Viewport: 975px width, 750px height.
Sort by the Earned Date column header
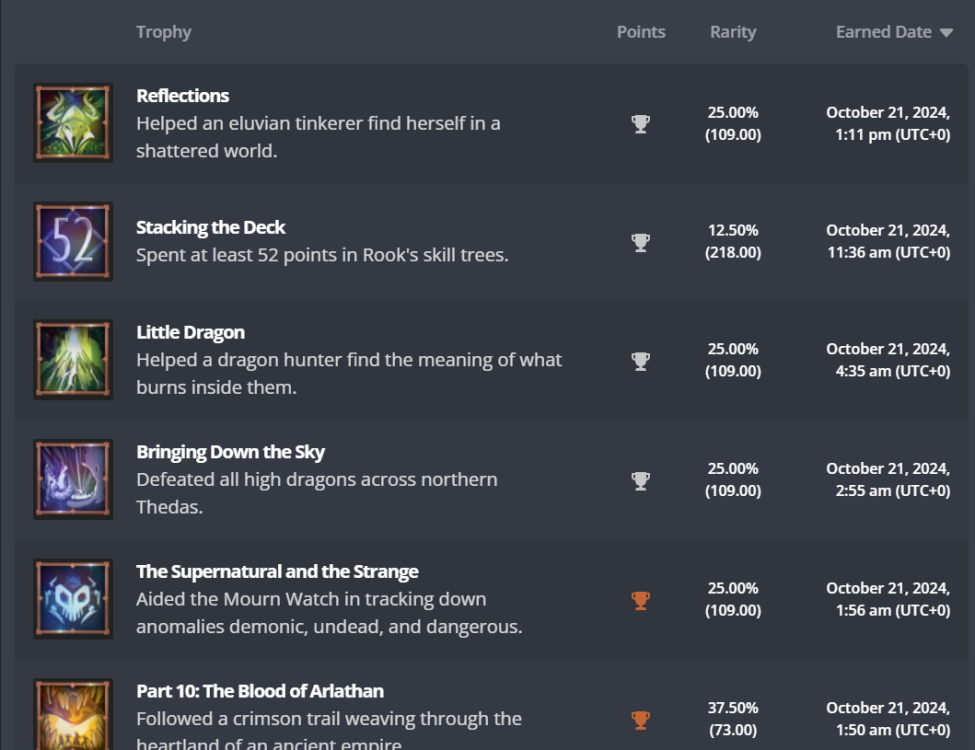[x=883, y=32]
